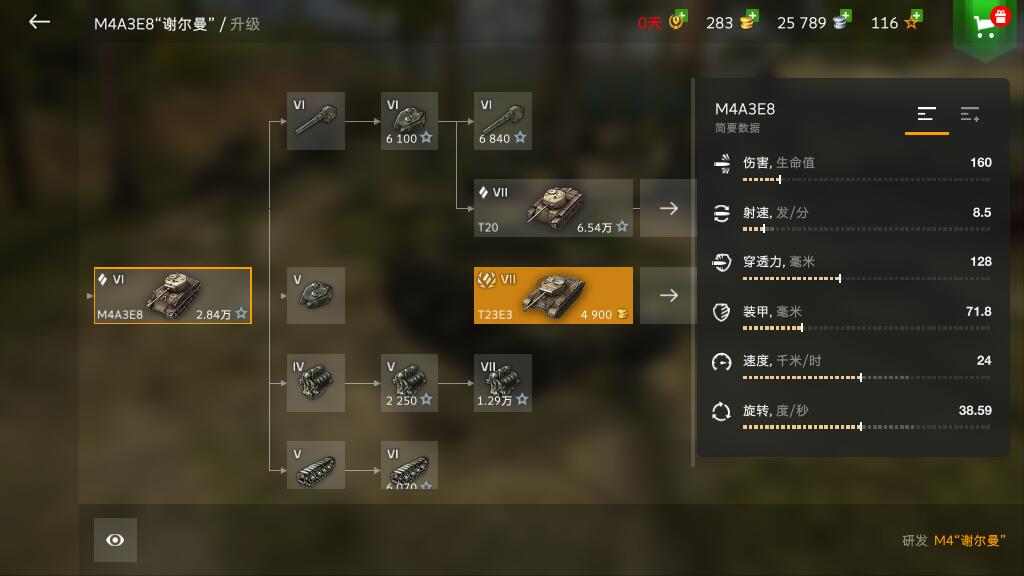Switch to the brief stats tab
Screen dimensions: 1024x576
[x=926, y=116]
